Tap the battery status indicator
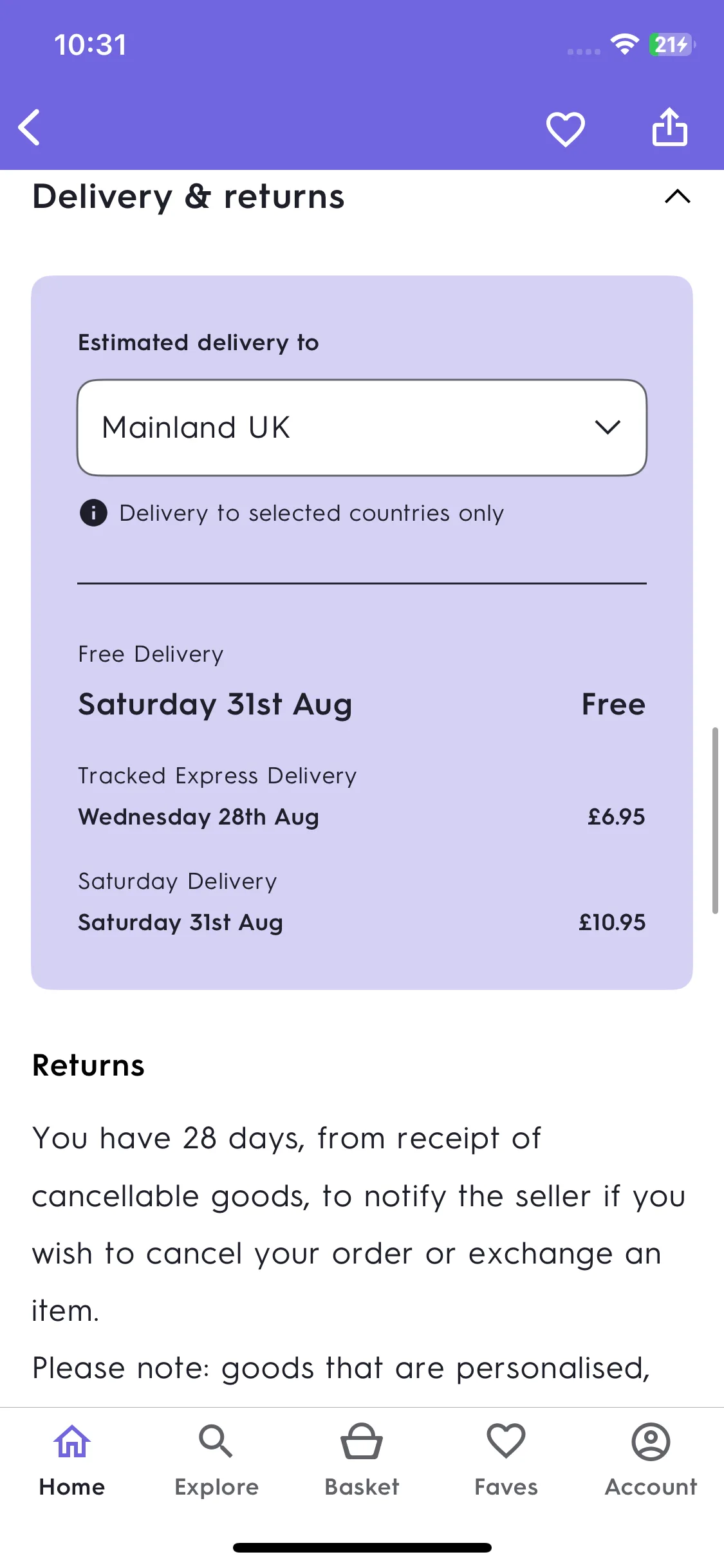The height and width of the screenshot is (1568, 724). click(672, 44)
